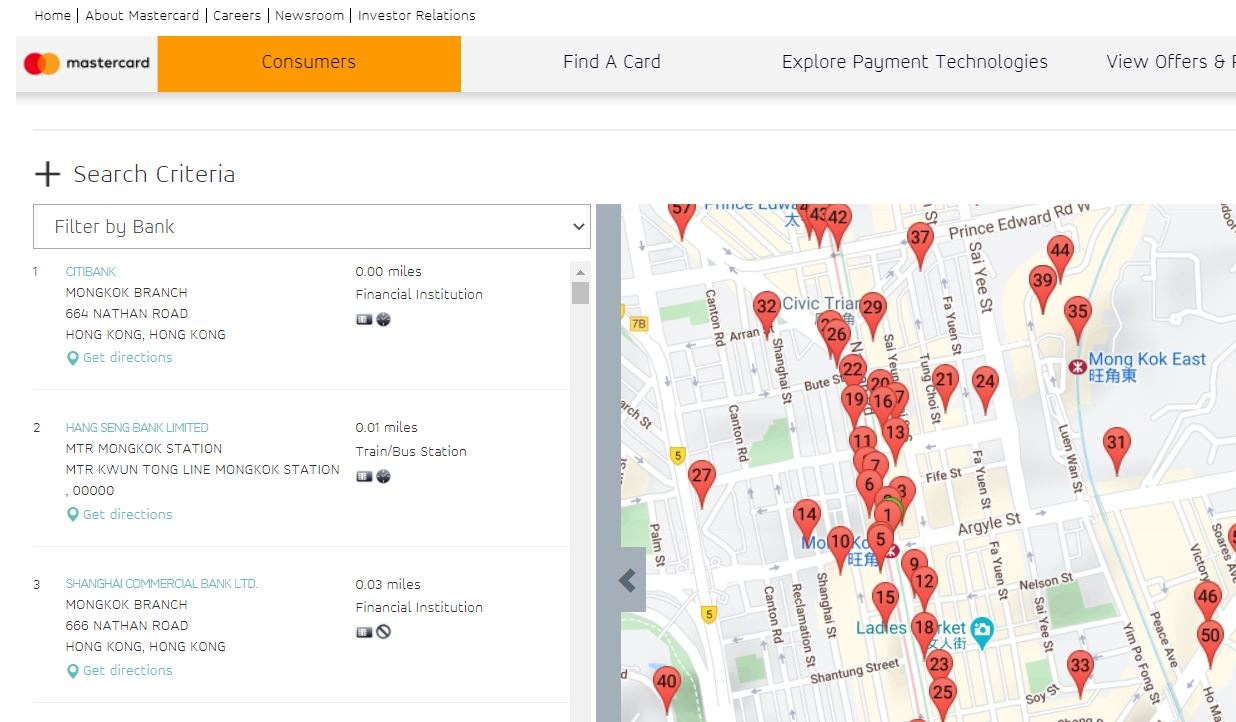Click Citibank ATM feature icon
The width and height of the screenshot is (1236, 722).
point(364,320)
